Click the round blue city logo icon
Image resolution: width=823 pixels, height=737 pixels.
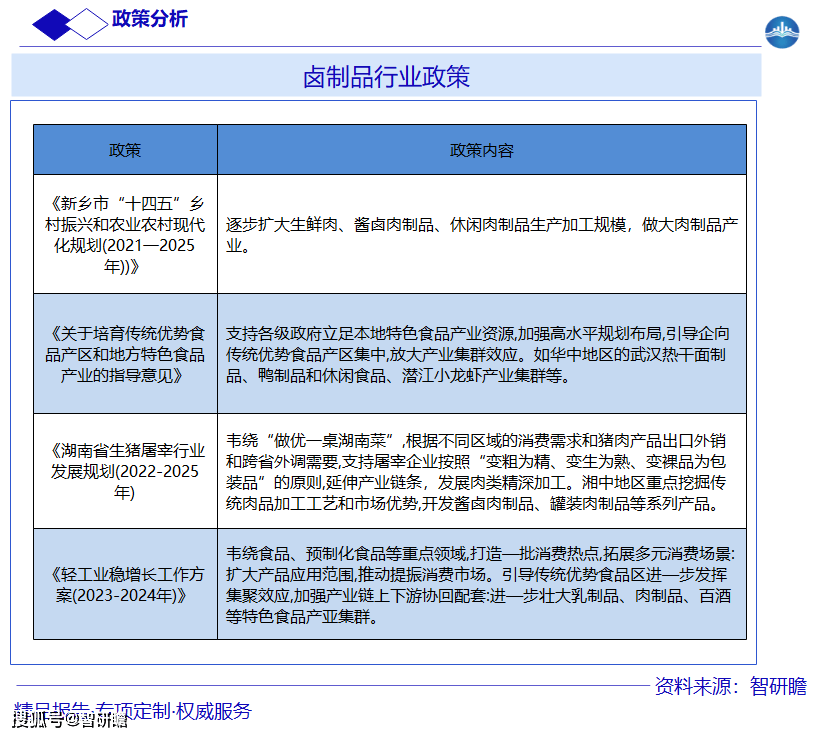[x=782, y=33]
